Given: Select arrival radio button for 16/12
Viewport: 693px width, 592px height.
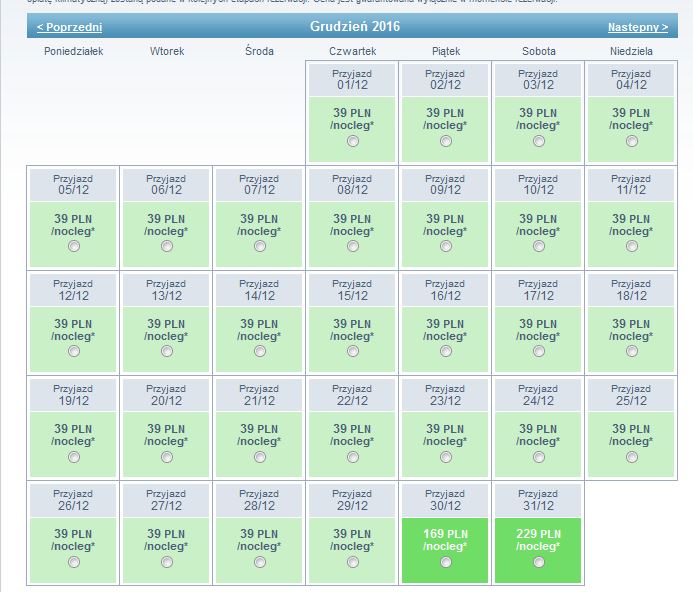Looking at the screenshot, I should tap(446, 351).
